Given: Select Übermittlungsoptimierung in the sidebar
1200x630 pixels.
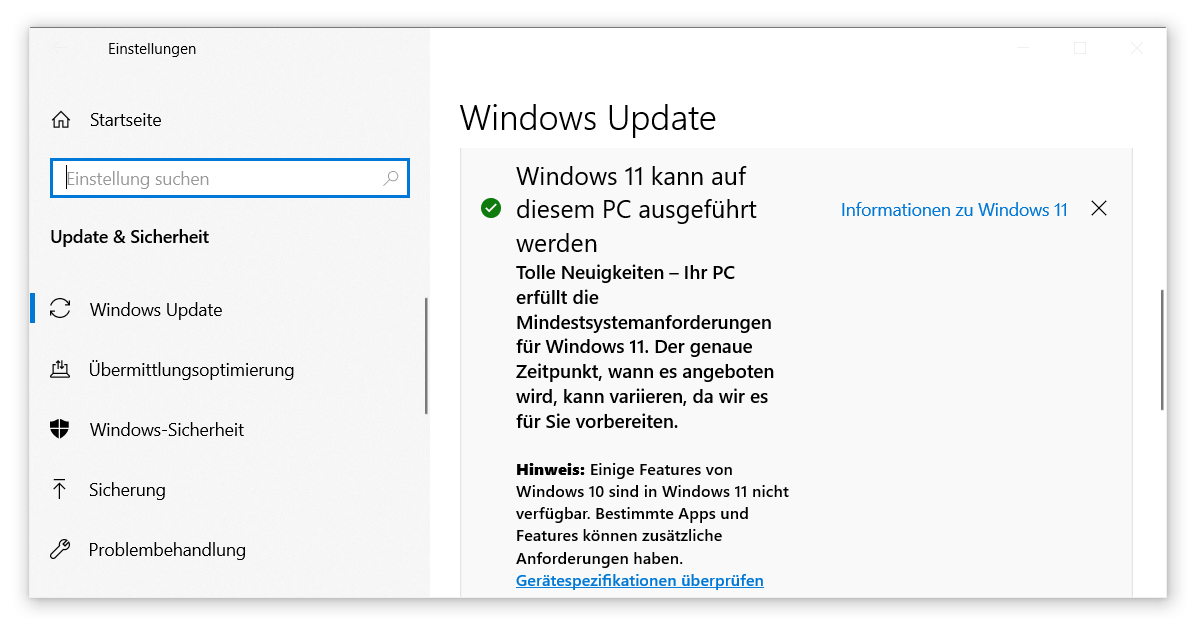Looking at the screenshot, I should pos(191,369).
